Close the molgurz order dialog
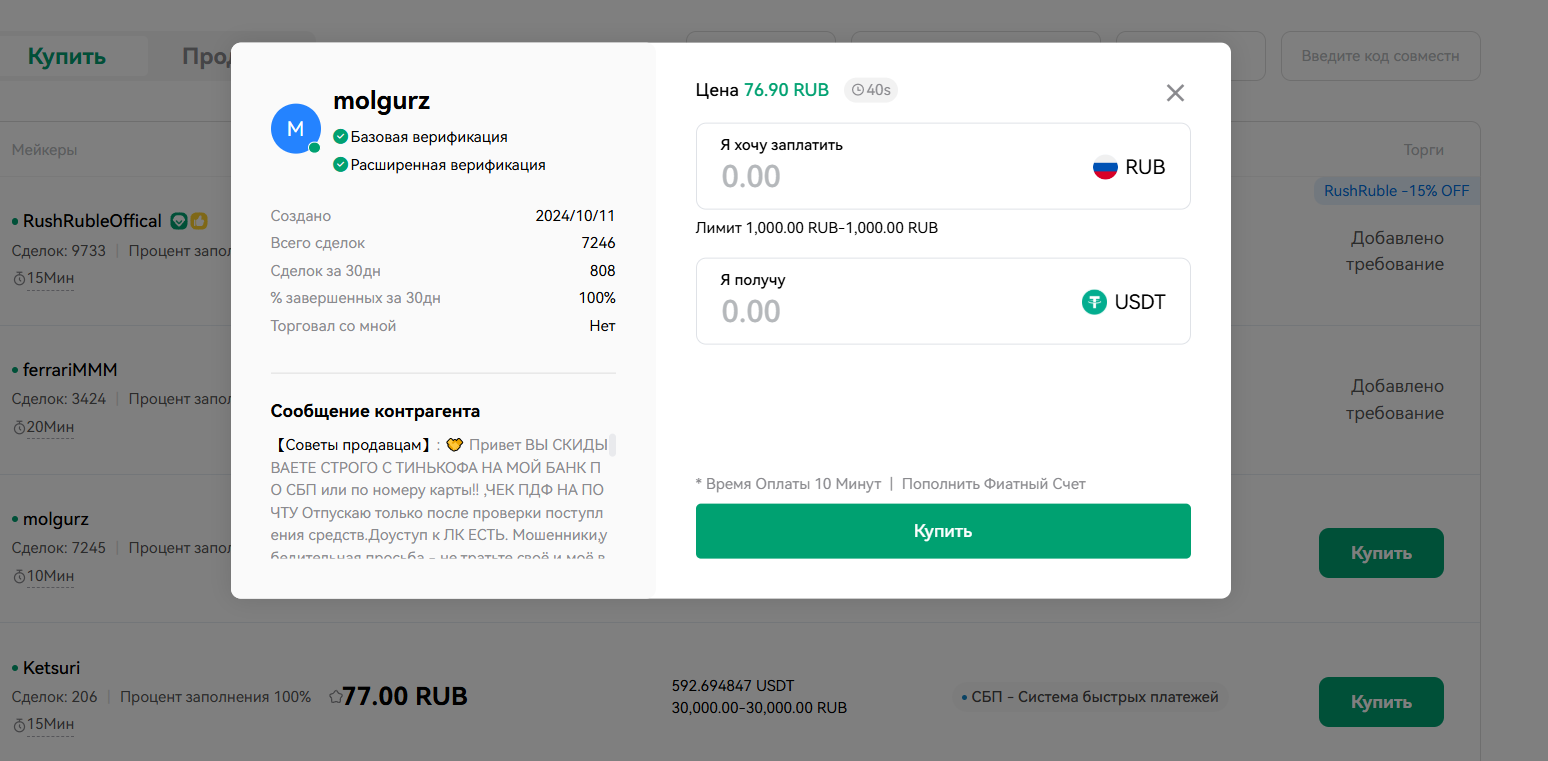This screenshot has height=761, width=1548. tap(1175, 93)
